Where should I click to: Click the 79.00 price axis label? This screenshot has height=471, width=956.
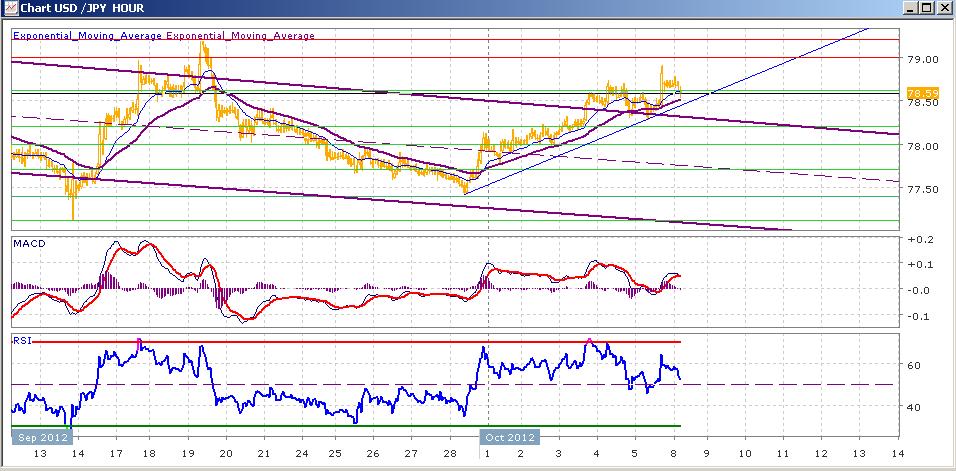pos(922,59)
